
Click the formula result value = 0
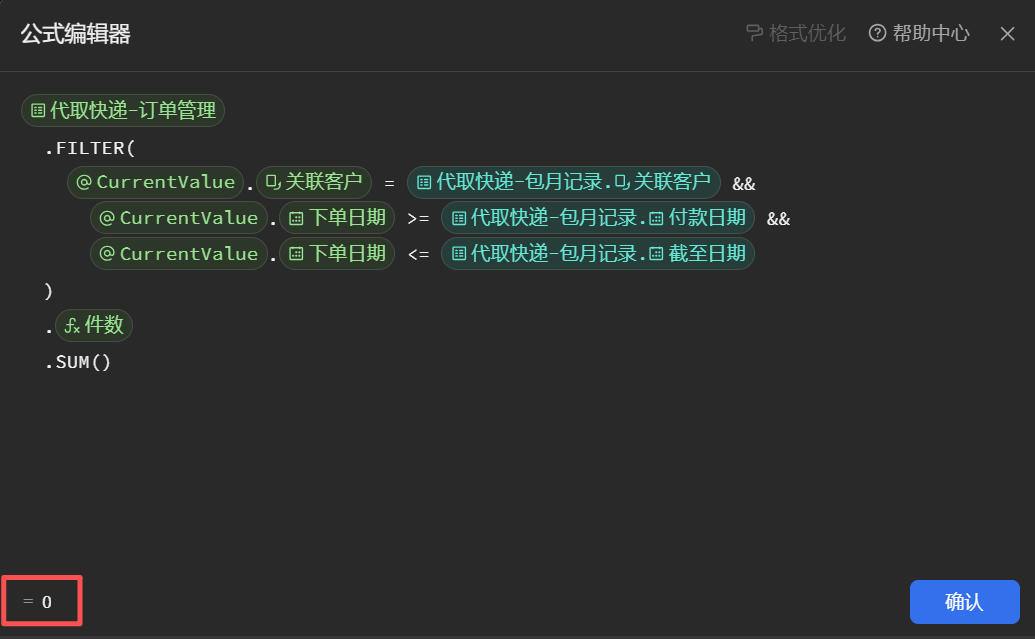(38, 601)
